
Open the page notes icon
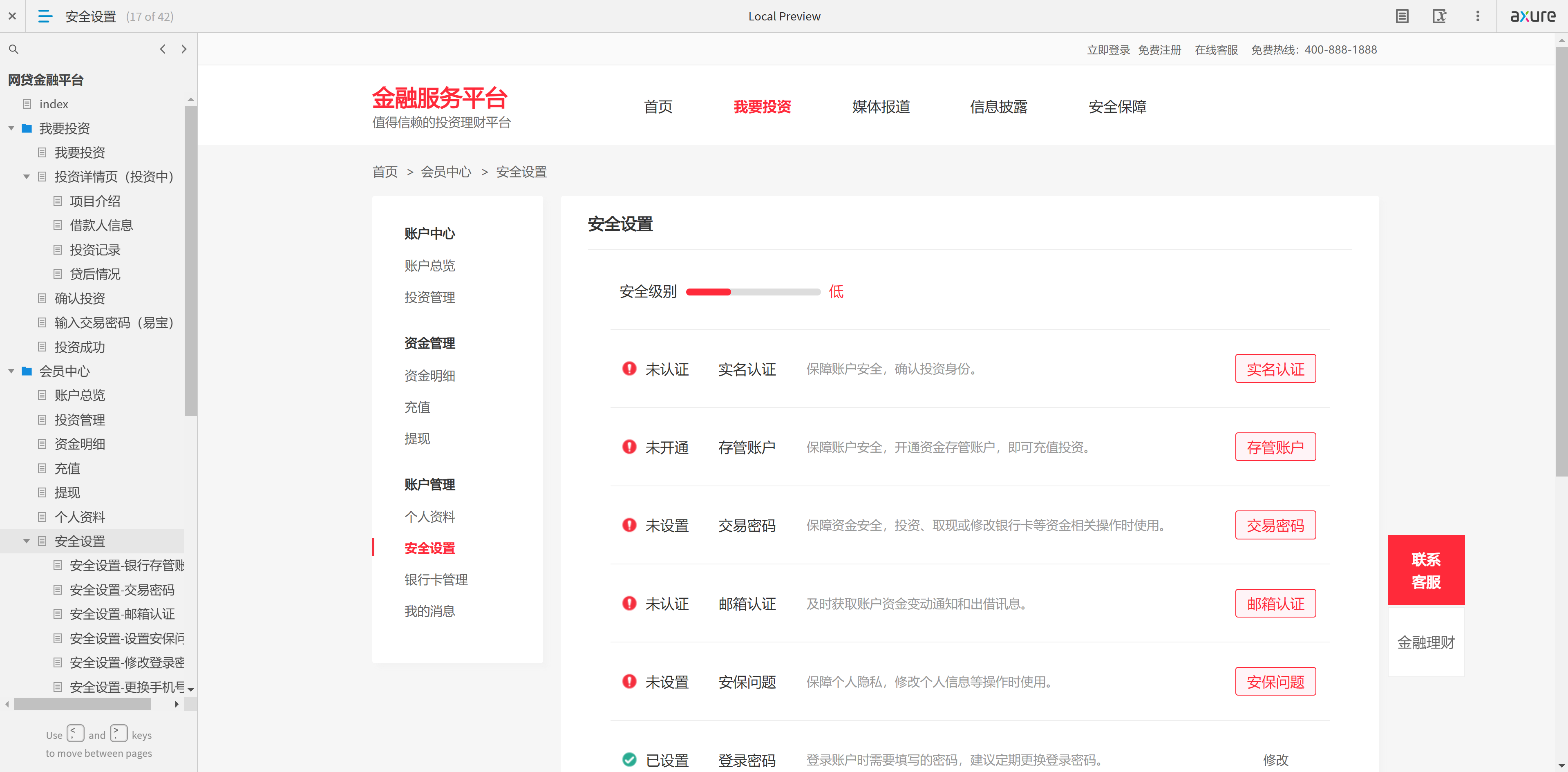point(1402,16)
